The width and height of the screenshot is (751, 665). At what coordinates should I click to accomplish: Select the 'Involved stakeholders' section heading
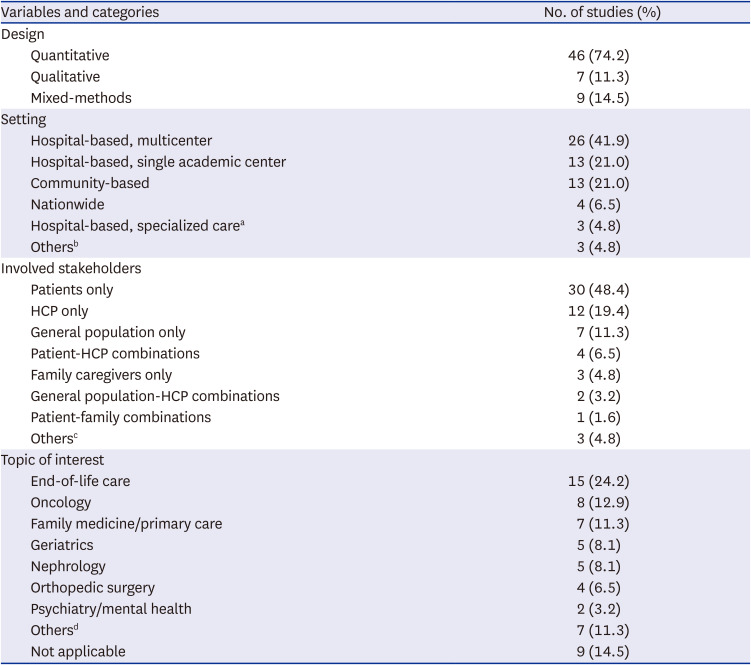click(x=71, y=269)
